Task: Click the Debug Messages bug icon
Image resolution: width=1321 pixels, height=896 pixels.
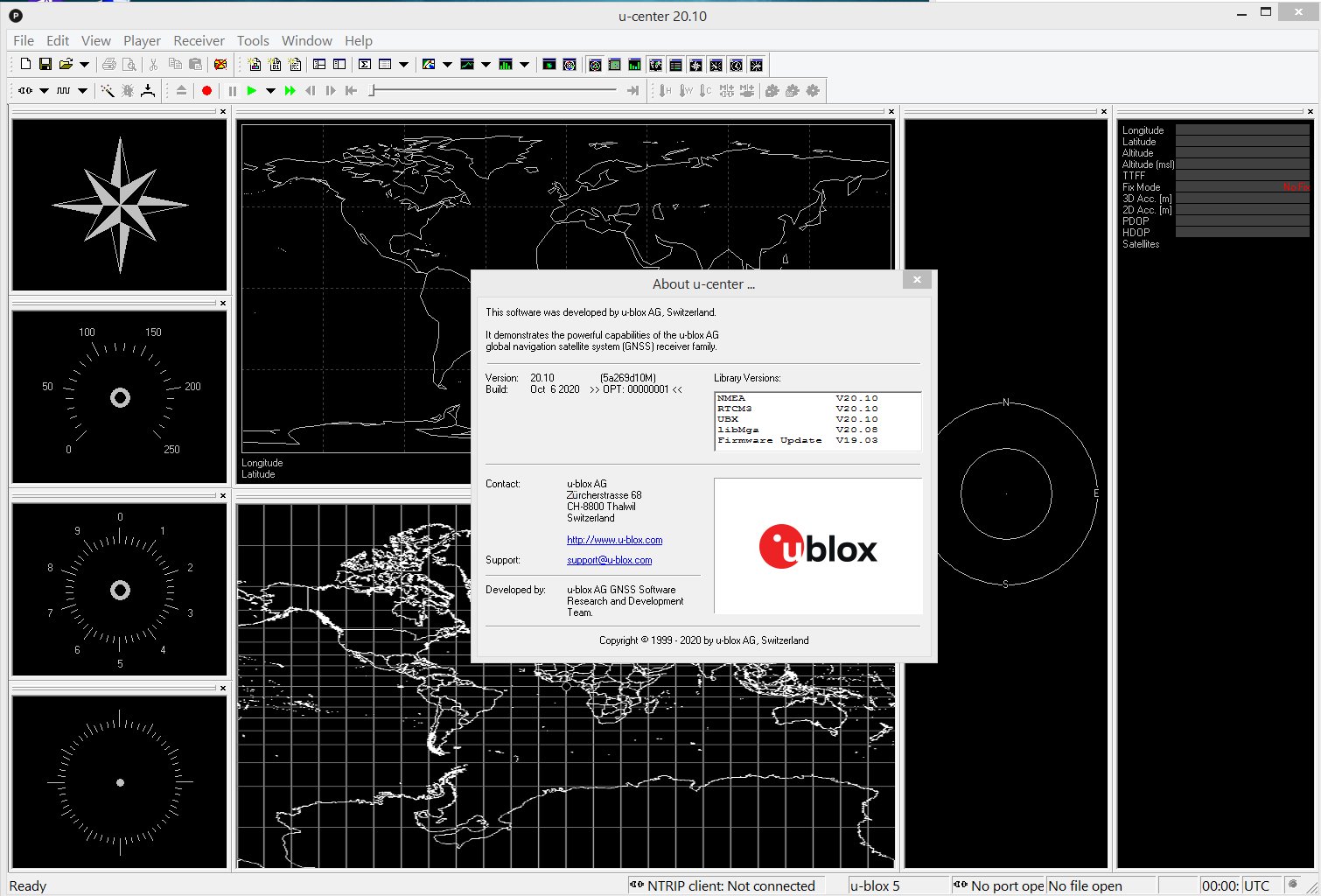Action: 128,90
